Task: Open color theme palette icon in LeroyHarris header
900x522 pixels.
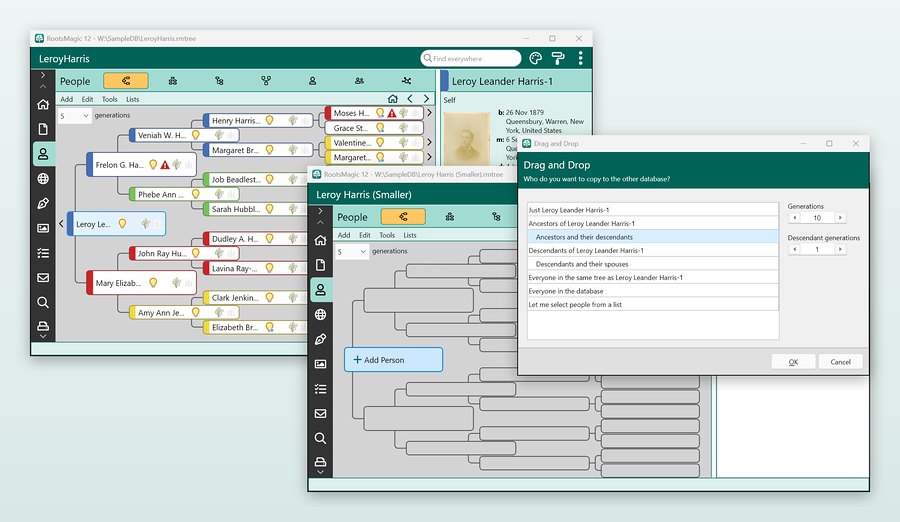Action: pos(535,58)
